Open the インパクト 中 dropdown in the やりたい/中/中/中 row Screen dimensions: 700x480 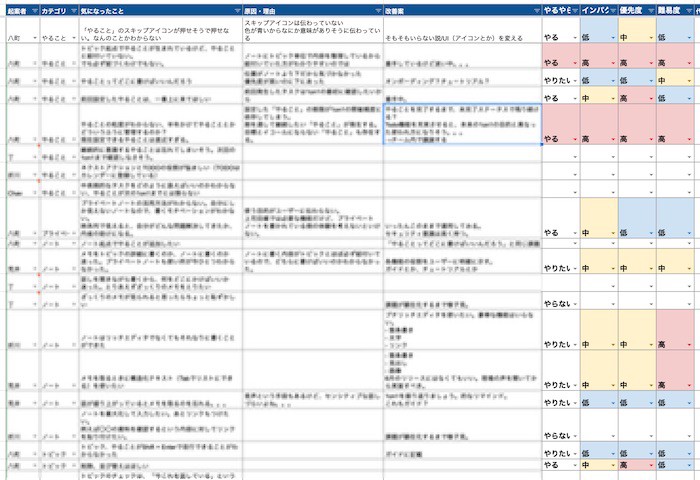(613, 269)
